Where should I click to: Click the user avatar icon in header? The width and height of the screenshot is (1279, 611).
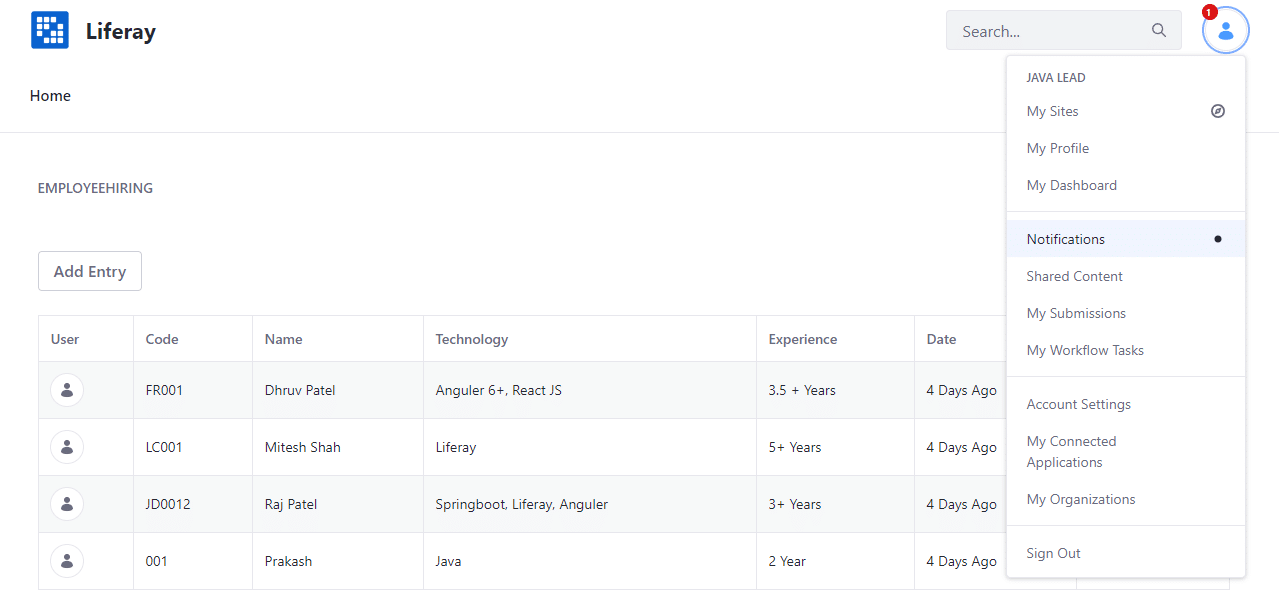point(1226,31)
